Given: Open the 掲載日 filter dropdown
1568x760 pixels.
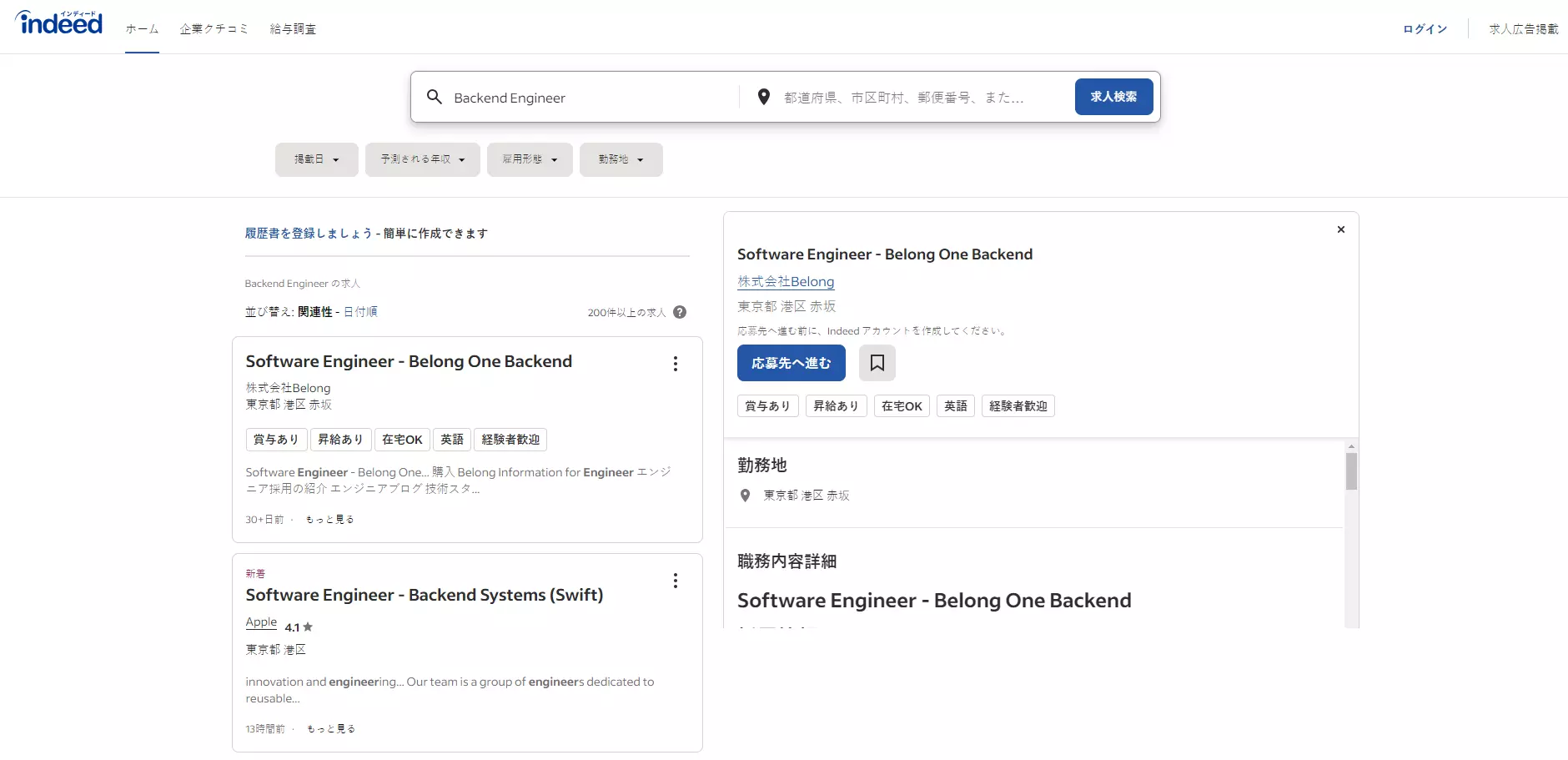Looking at the screenshot, I should click(x=317, y=159).
